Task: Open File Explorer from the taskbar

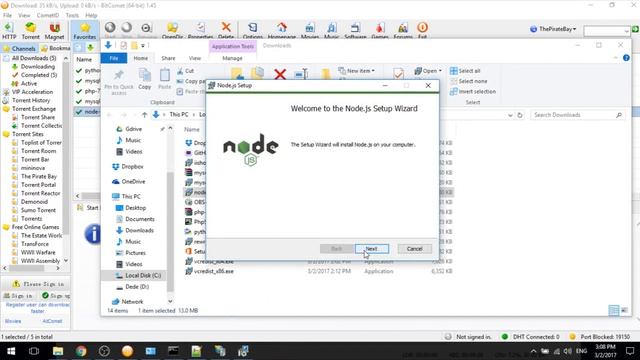Action: [58, 351]
